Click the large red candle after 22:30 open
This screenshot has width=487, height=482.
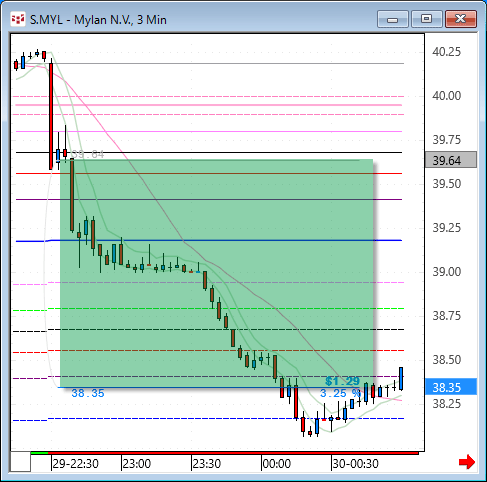tap(51, 116)
